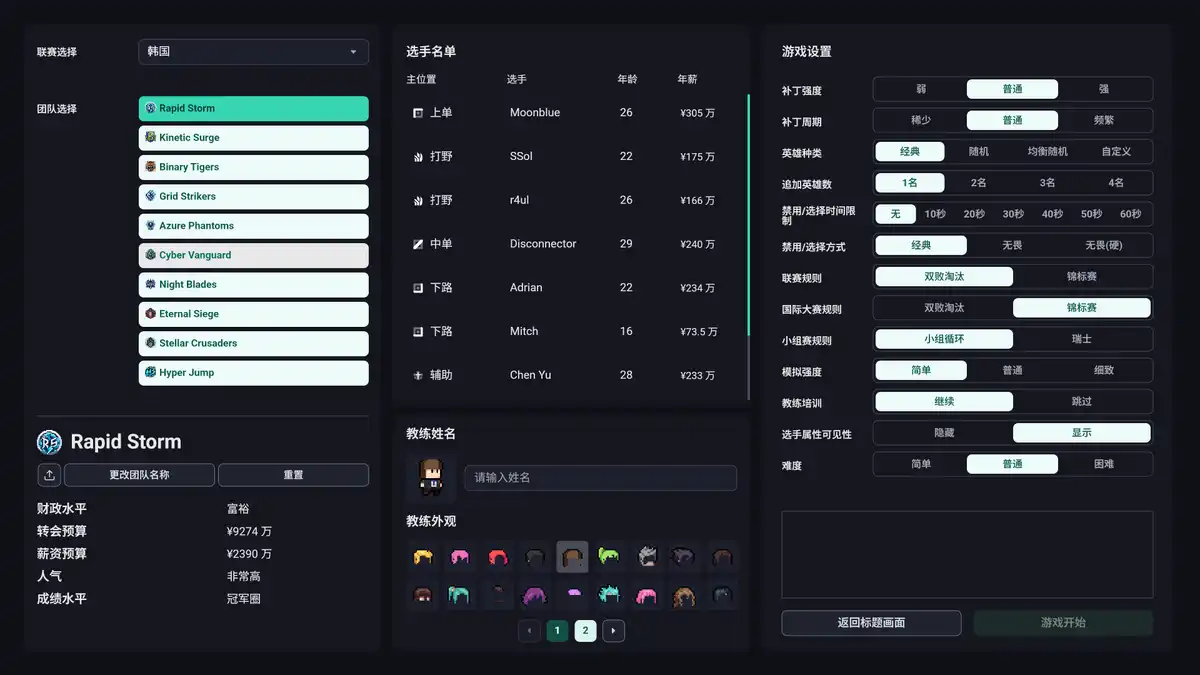Switch to appearance page 1
This screenshot has height=675, width=1200.
click(x=557, y=631)
